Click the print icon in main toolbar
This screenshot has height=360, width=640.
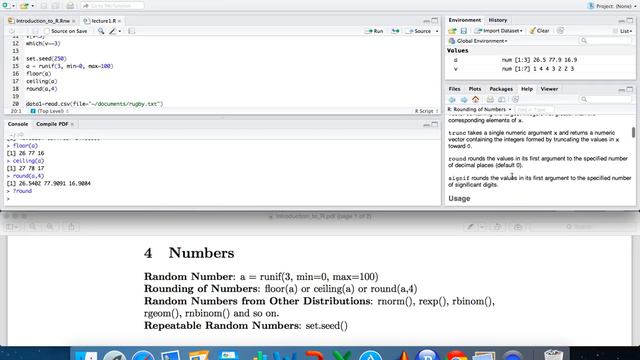[70, 6]
